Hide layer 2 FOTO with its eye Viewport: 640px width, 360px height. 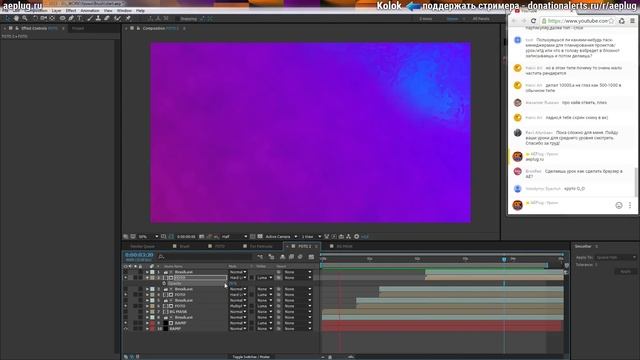pos(126,278)
